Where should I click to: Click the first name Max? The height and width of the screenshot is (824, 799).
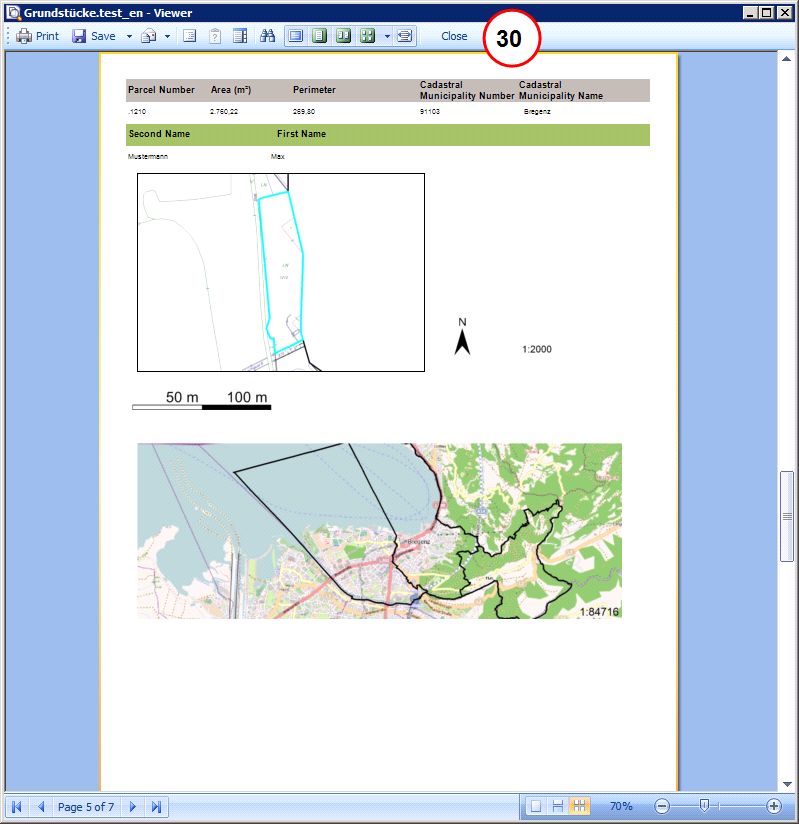pyautogui.click(x=278, y=157)
